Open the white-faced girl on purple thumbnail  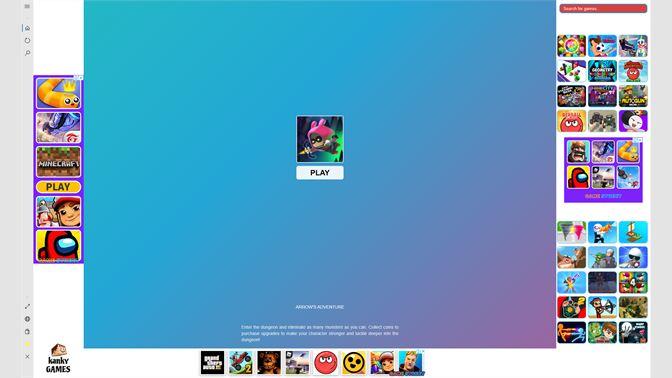633,121
